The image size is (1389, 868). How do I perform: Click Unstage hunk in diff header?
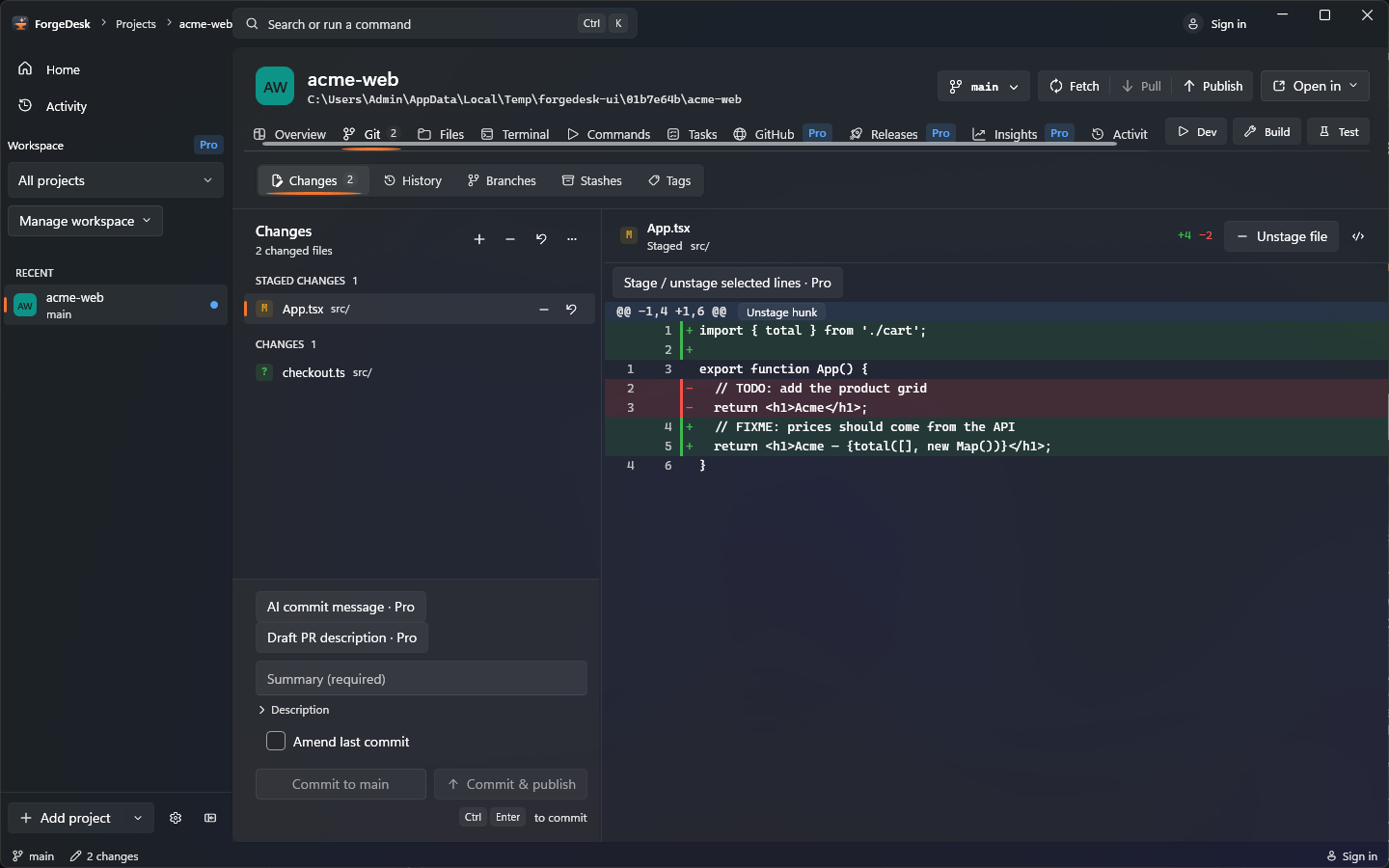pos(781,312)
